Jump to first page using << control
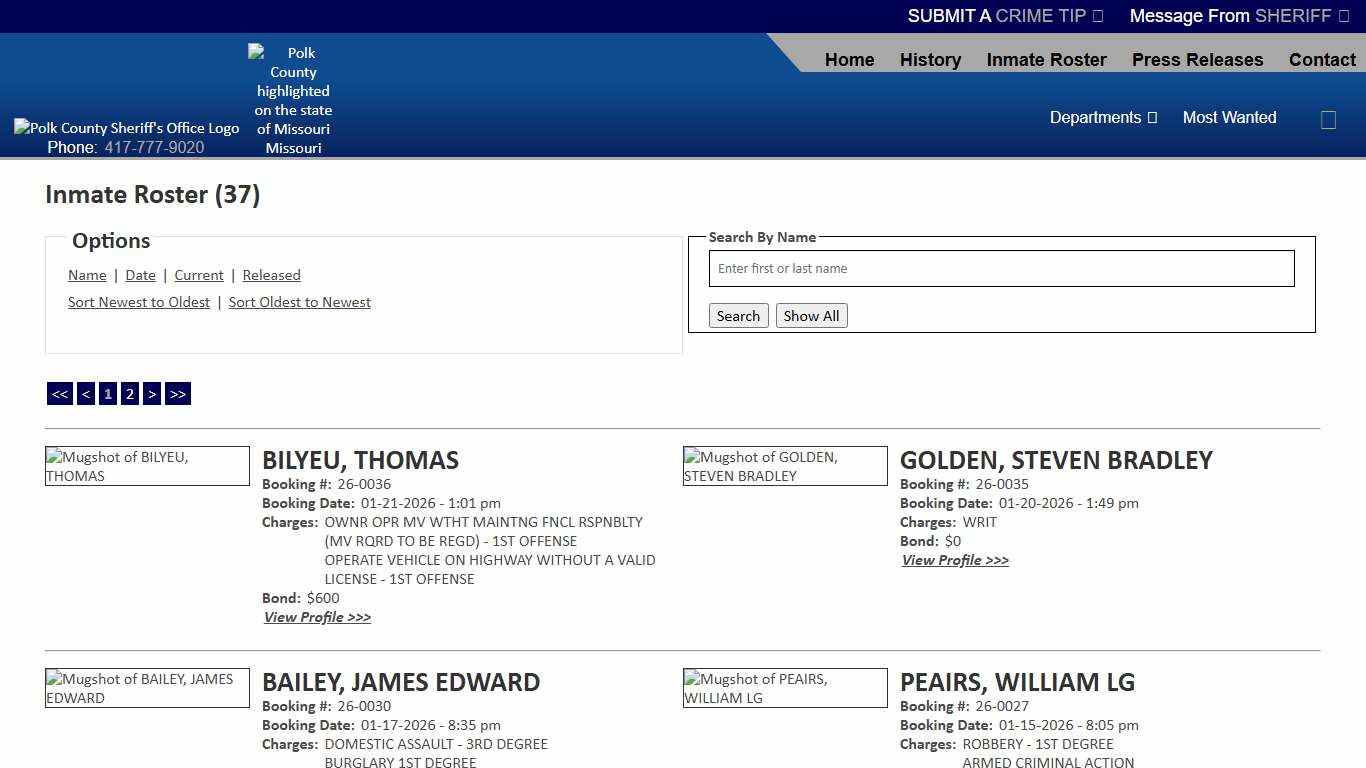The width and height of the screenshot is (1366, 768). 59,393
